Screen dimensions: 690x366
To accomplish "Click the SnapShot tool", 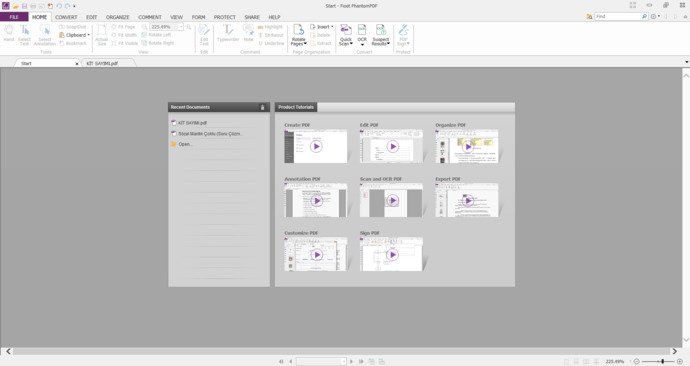I will (x=73, y=27).
